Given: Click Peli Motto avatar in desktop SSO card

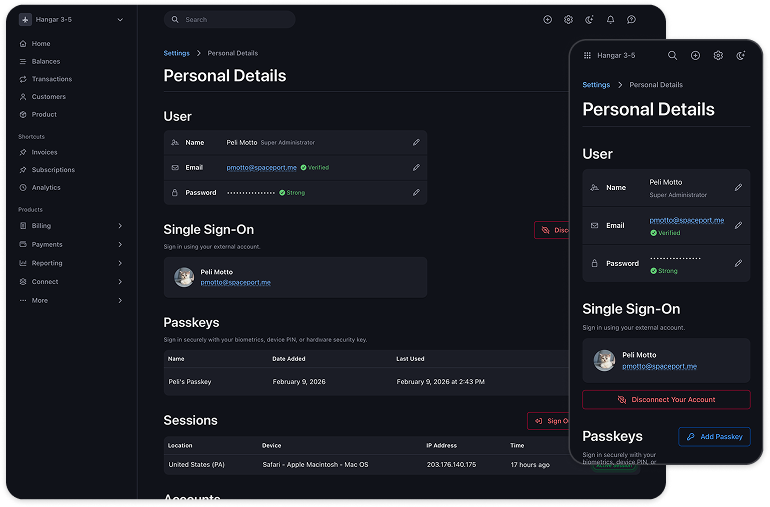Looking at the screenshot, I should pos(184,277).
